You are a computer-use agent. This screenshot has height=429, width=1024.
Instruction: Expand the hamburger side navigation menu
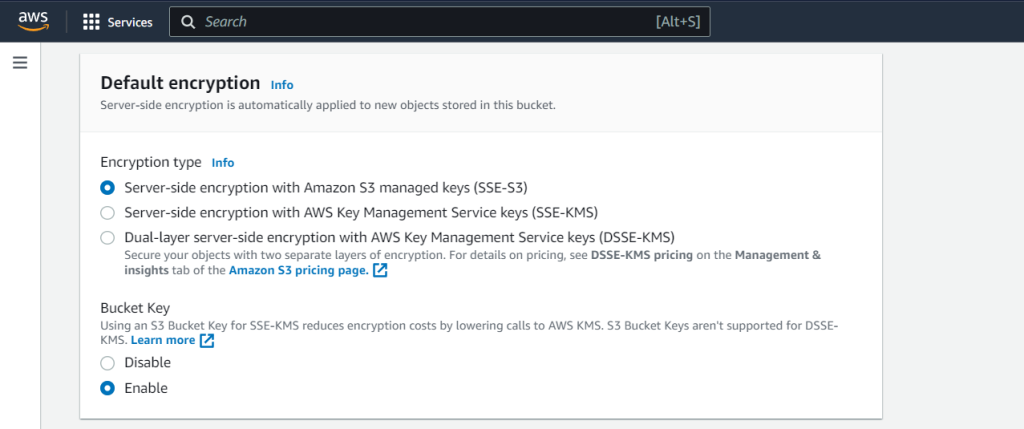tap(19, 63)
